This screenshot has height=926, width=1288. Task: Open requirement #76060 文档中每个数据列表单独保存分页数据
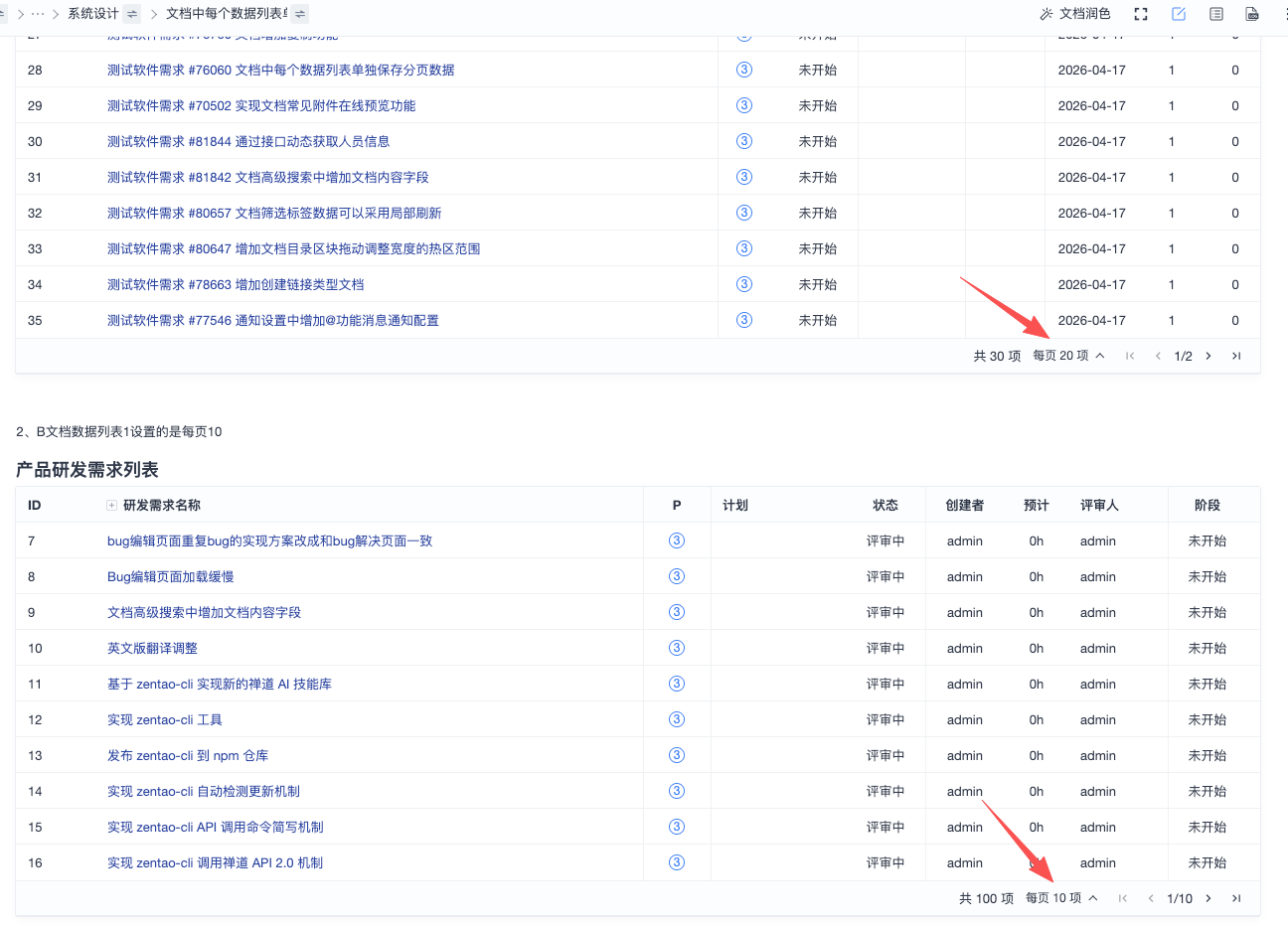tap(281, 70)
